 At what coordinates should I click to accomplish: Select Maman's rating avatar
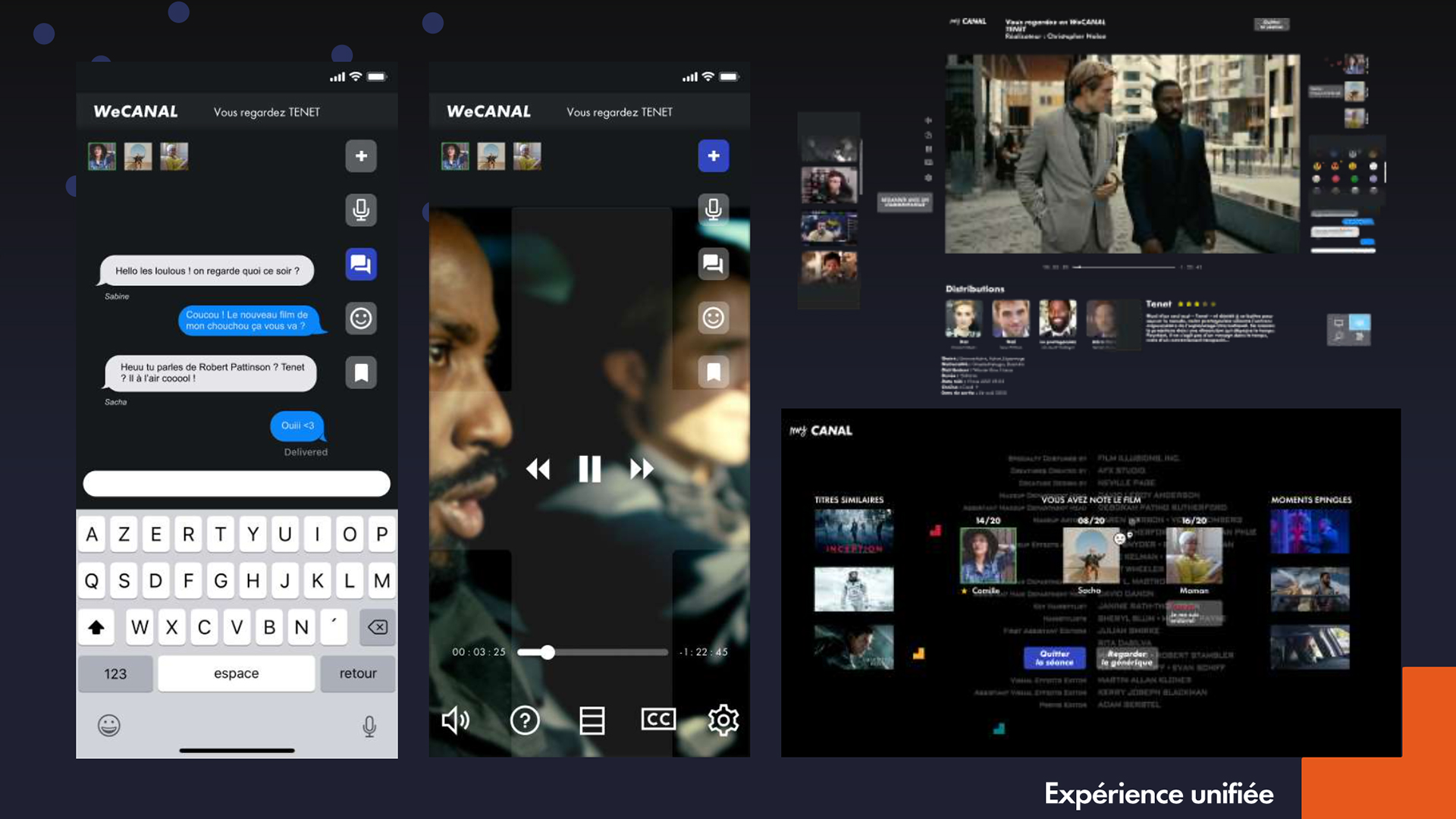click(1194, 555)
